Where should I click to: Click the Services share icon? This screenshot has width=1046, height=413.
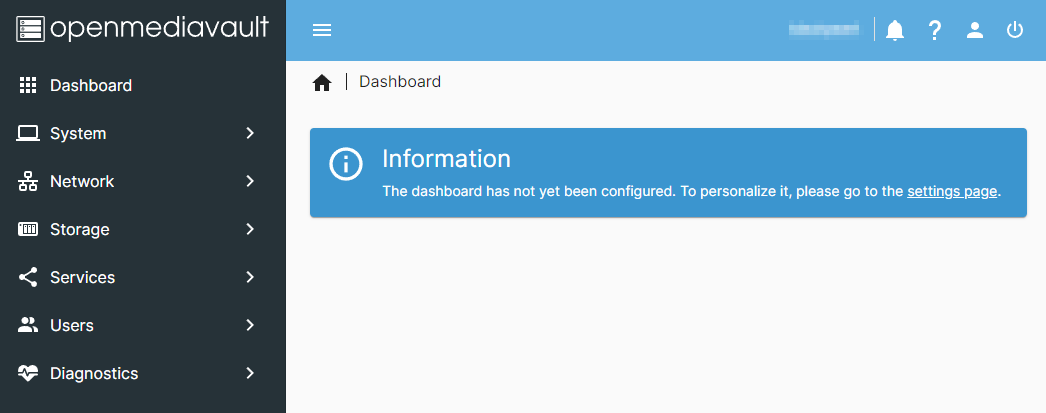(28, 277)
